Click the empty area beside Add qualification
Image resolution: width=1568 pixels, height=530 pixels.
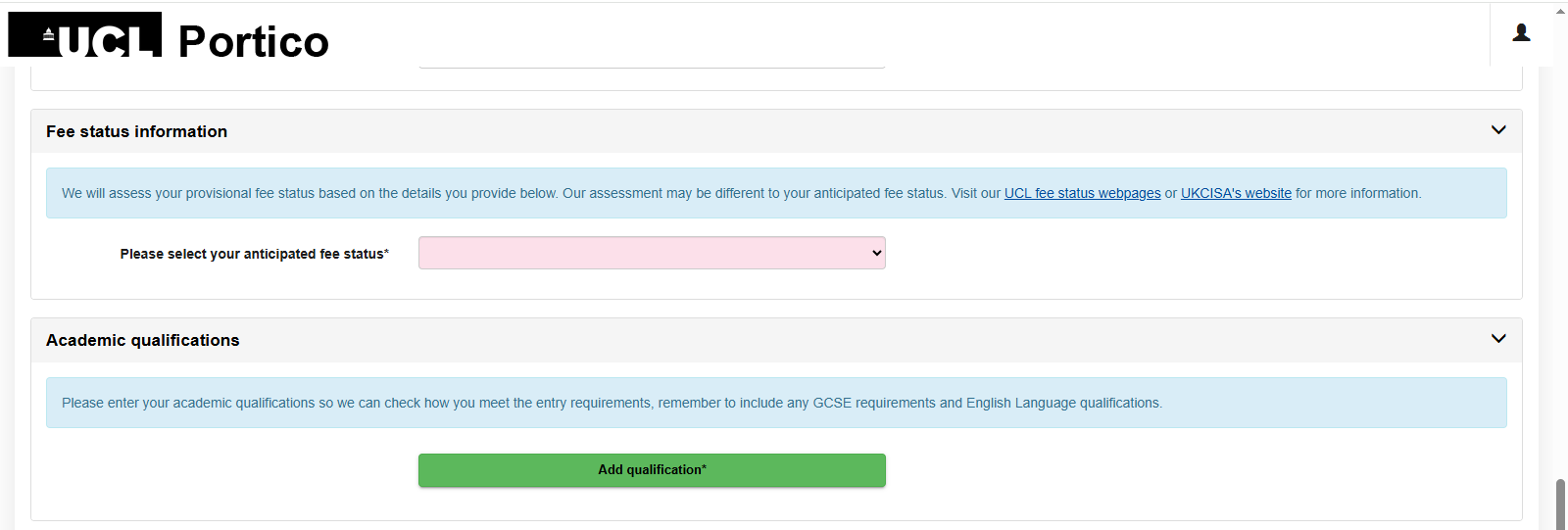click(x=1196, y=470)
